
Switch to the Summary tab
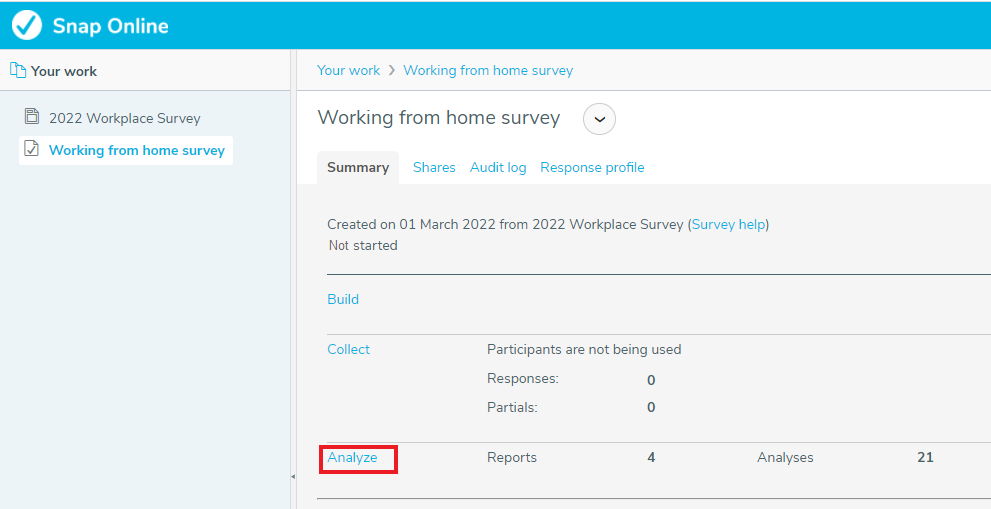coord(358,168)
